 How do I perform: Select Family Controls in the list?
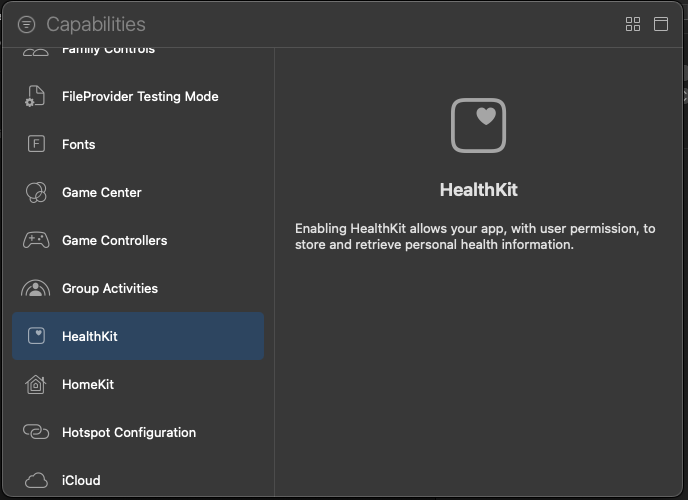click(x=108, y=50)
